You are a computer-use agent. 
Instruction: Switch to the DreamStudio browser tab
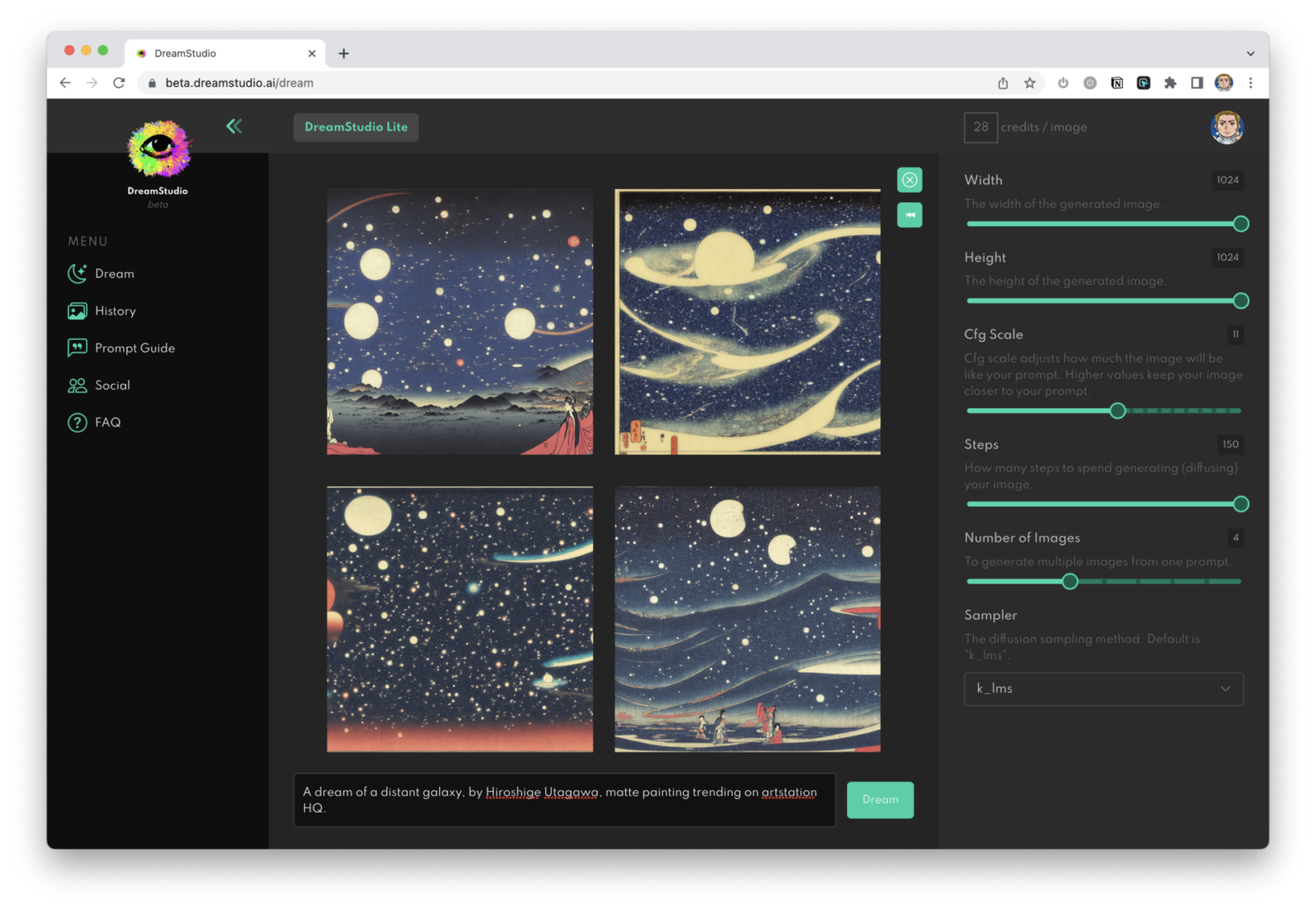pyautogui.click(x=225, y=53)
